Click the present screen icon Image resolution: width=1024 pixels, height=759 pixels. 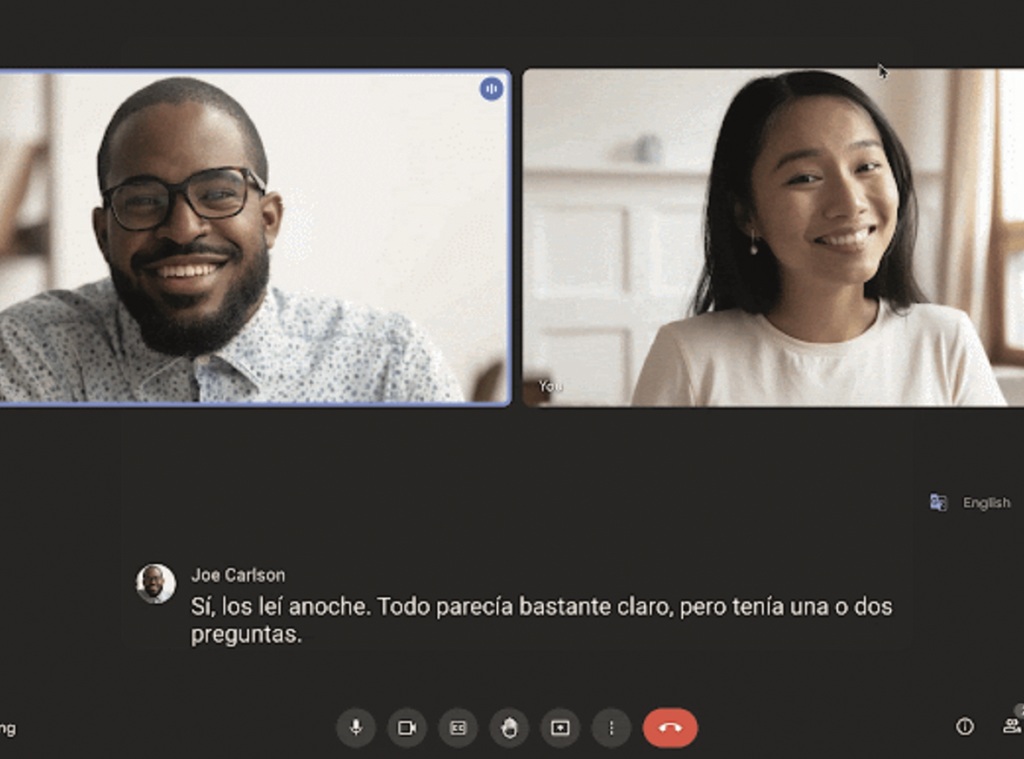click(x=560, y=728)
